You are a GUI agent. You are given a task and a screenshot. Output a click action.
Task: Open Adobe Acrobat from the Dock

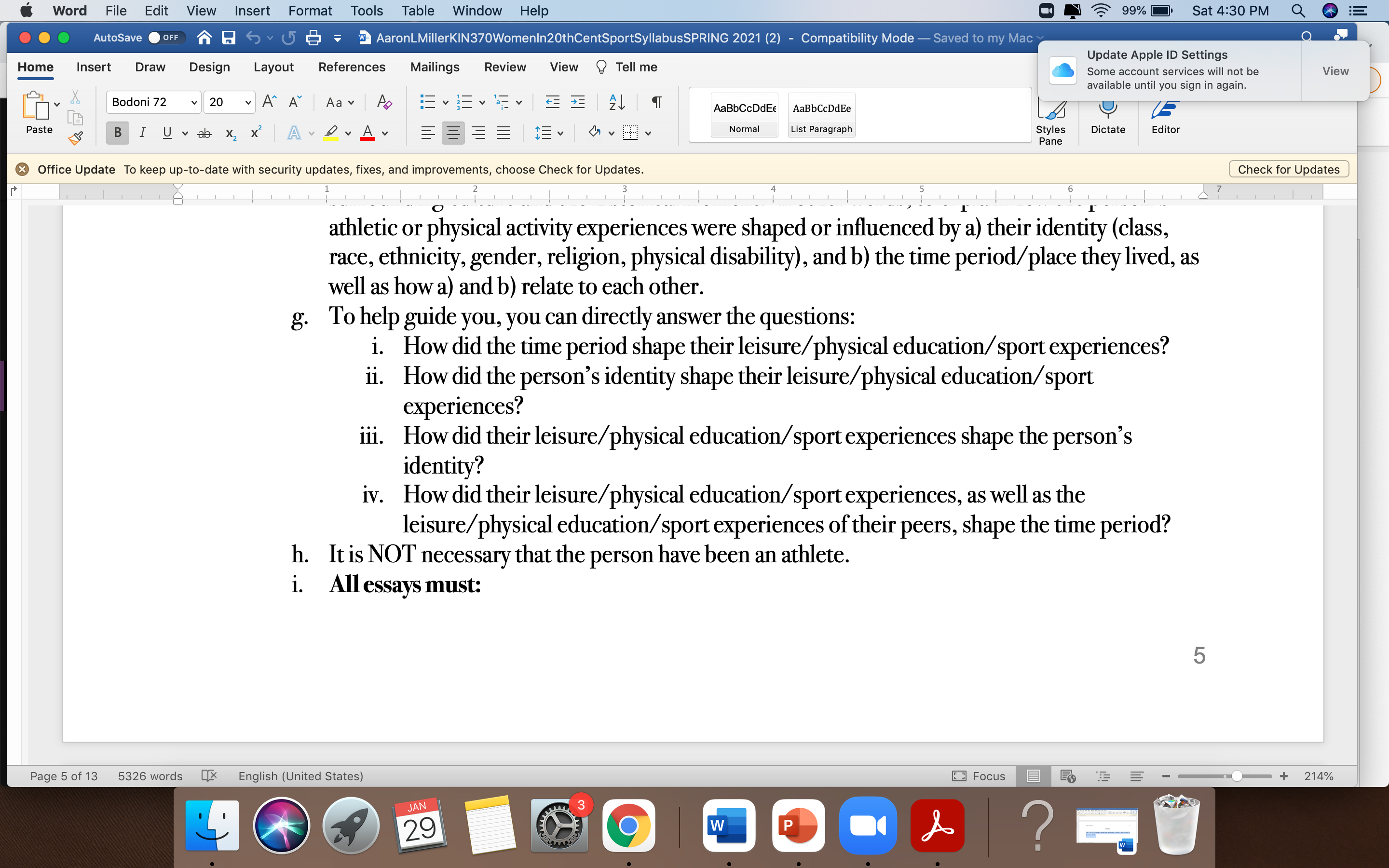(x=937, y=826)
